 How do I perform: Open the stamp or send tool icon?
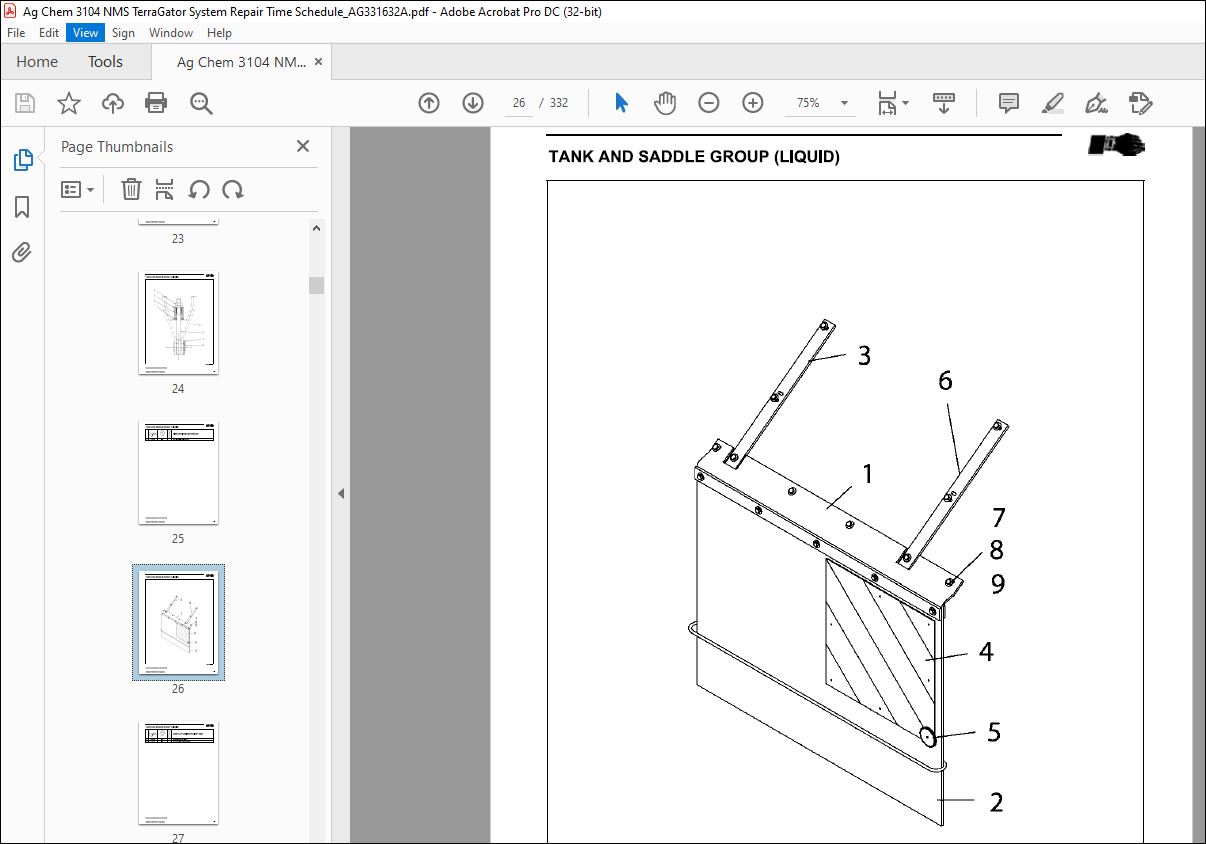tap(1140, 103)
